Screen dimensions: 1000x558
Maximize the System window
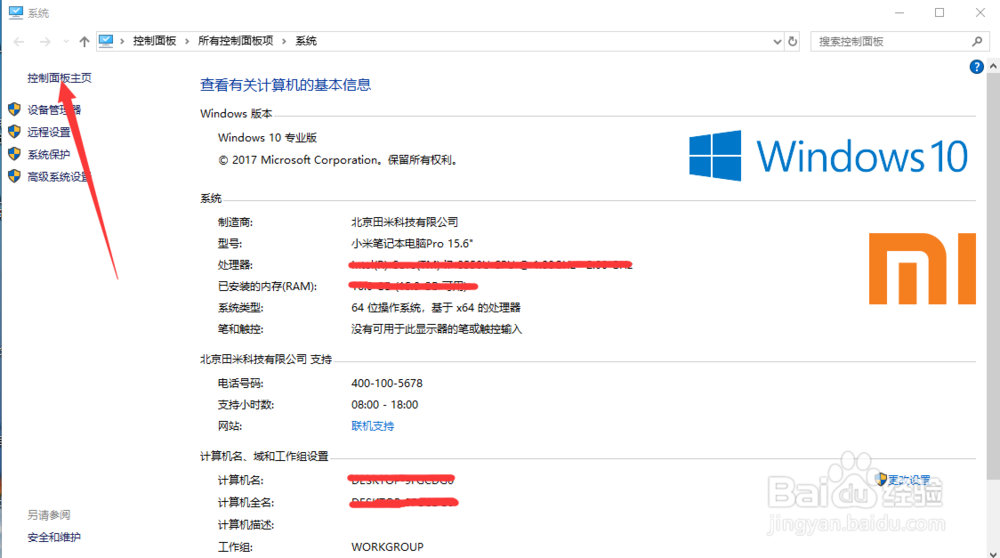click(939, 13)
